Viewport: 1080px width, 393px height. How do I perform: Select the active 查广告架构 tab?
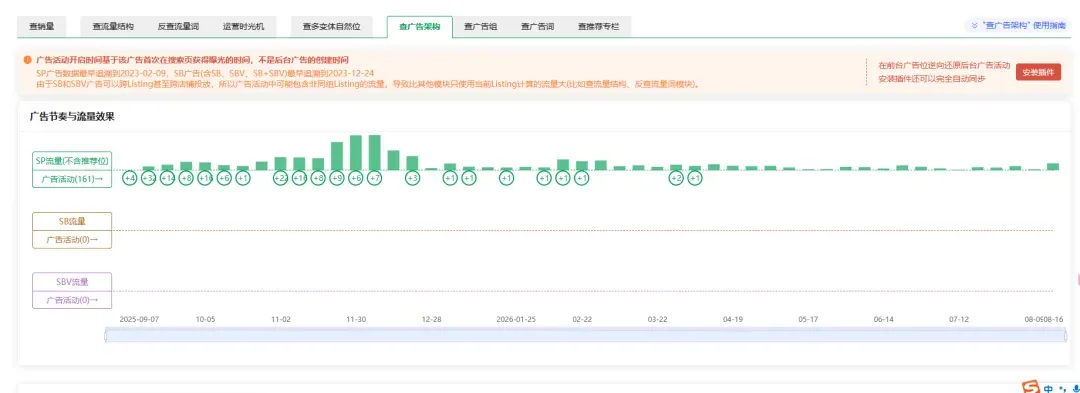(420, 26)
